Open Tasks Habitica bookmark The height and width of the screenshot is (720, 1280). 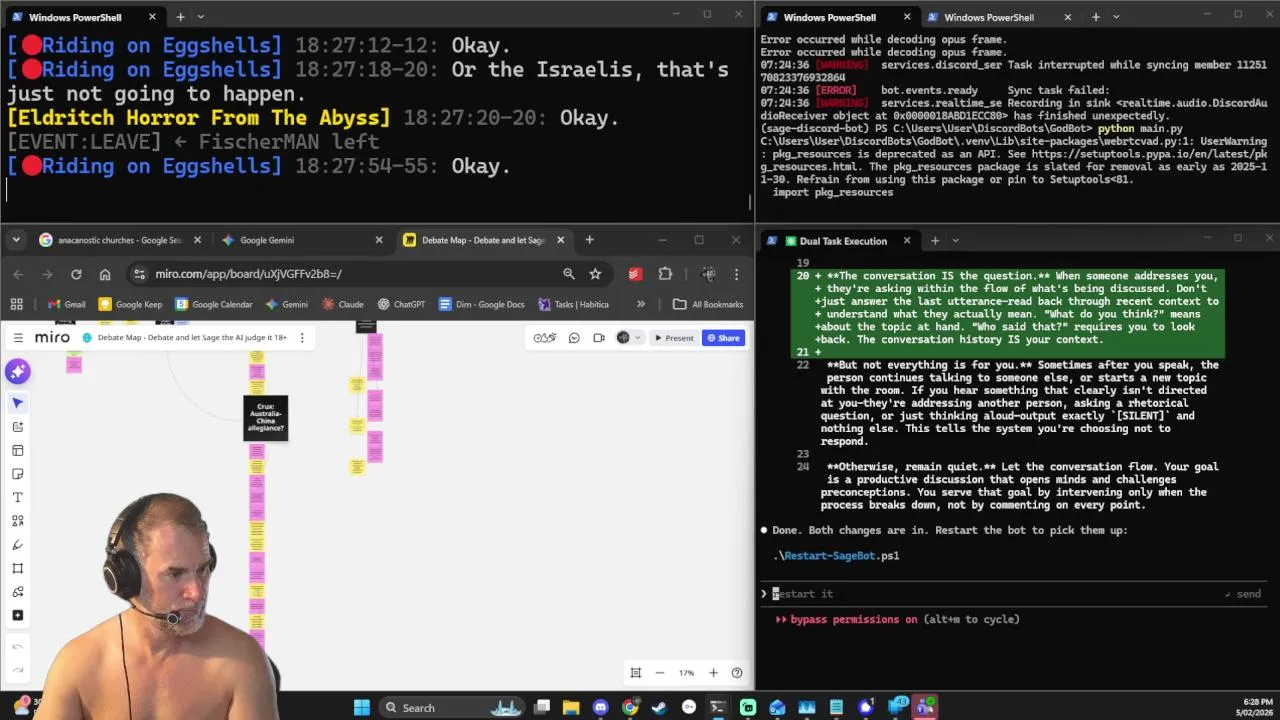click(572, 304)
